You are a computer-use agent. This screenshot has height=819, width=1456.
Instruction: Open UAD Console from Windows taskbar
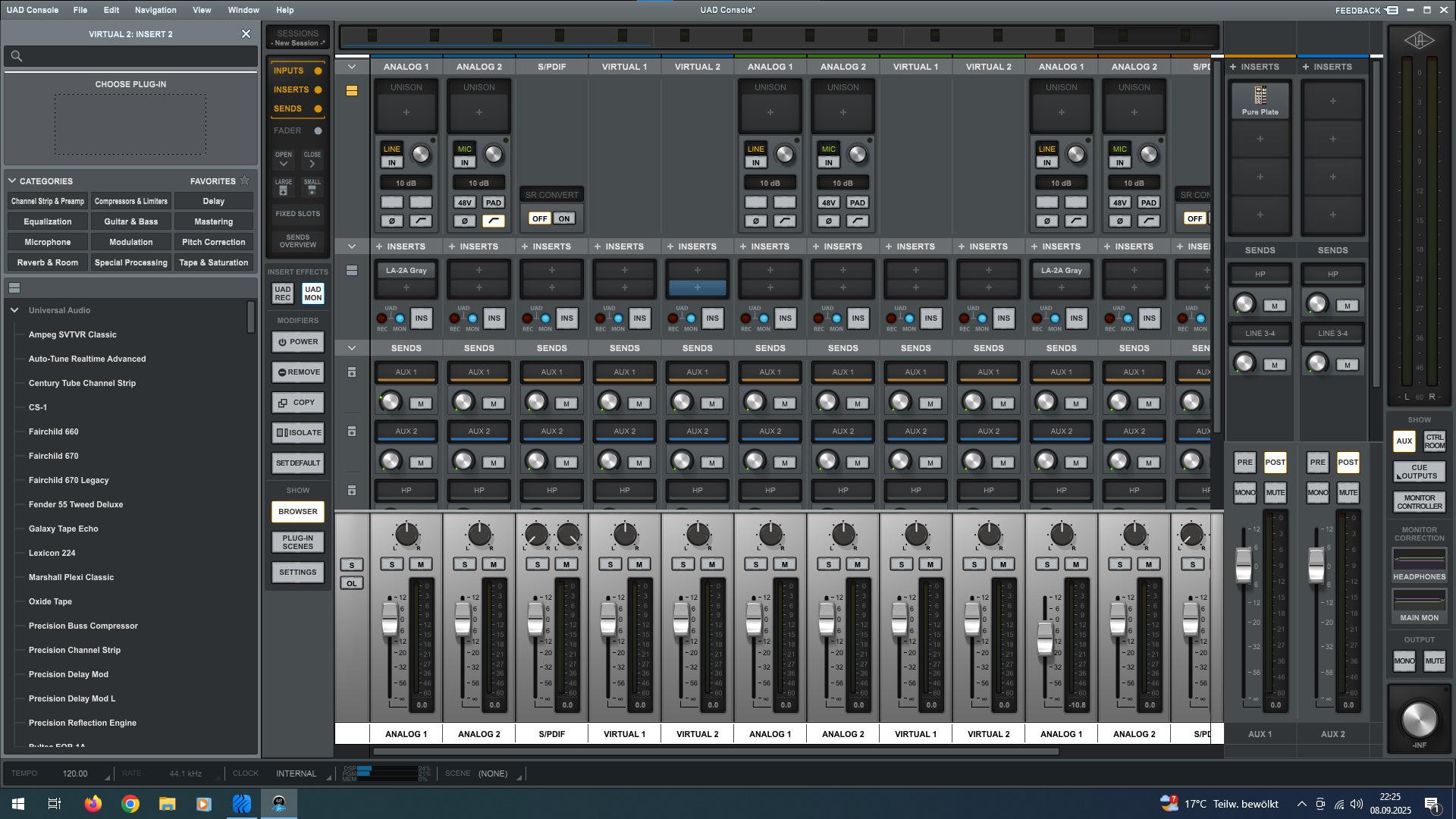pos(279,804)
